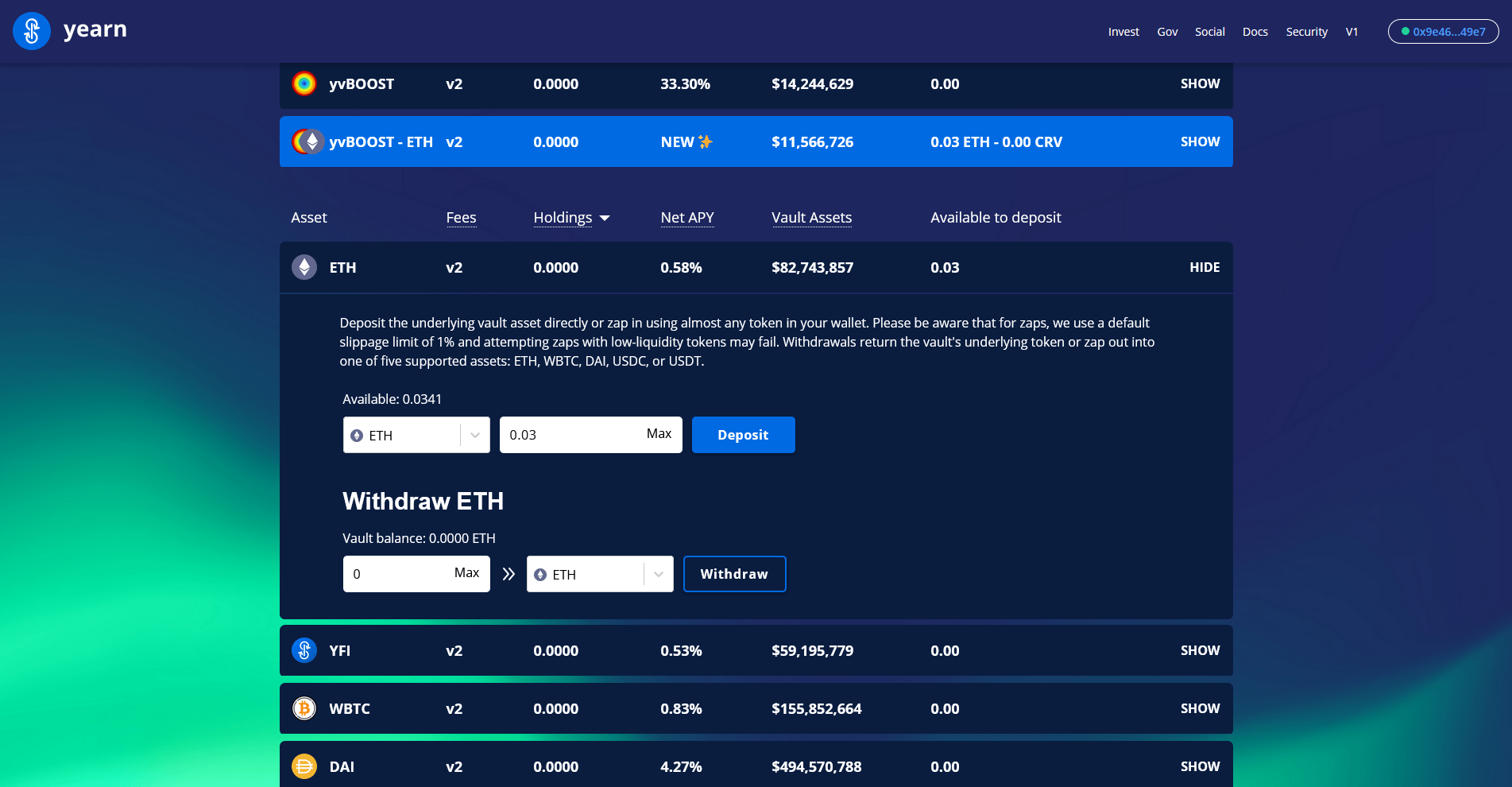1512x787 pixels.
Task: Go to the Security page
Action: point(1306,32)
